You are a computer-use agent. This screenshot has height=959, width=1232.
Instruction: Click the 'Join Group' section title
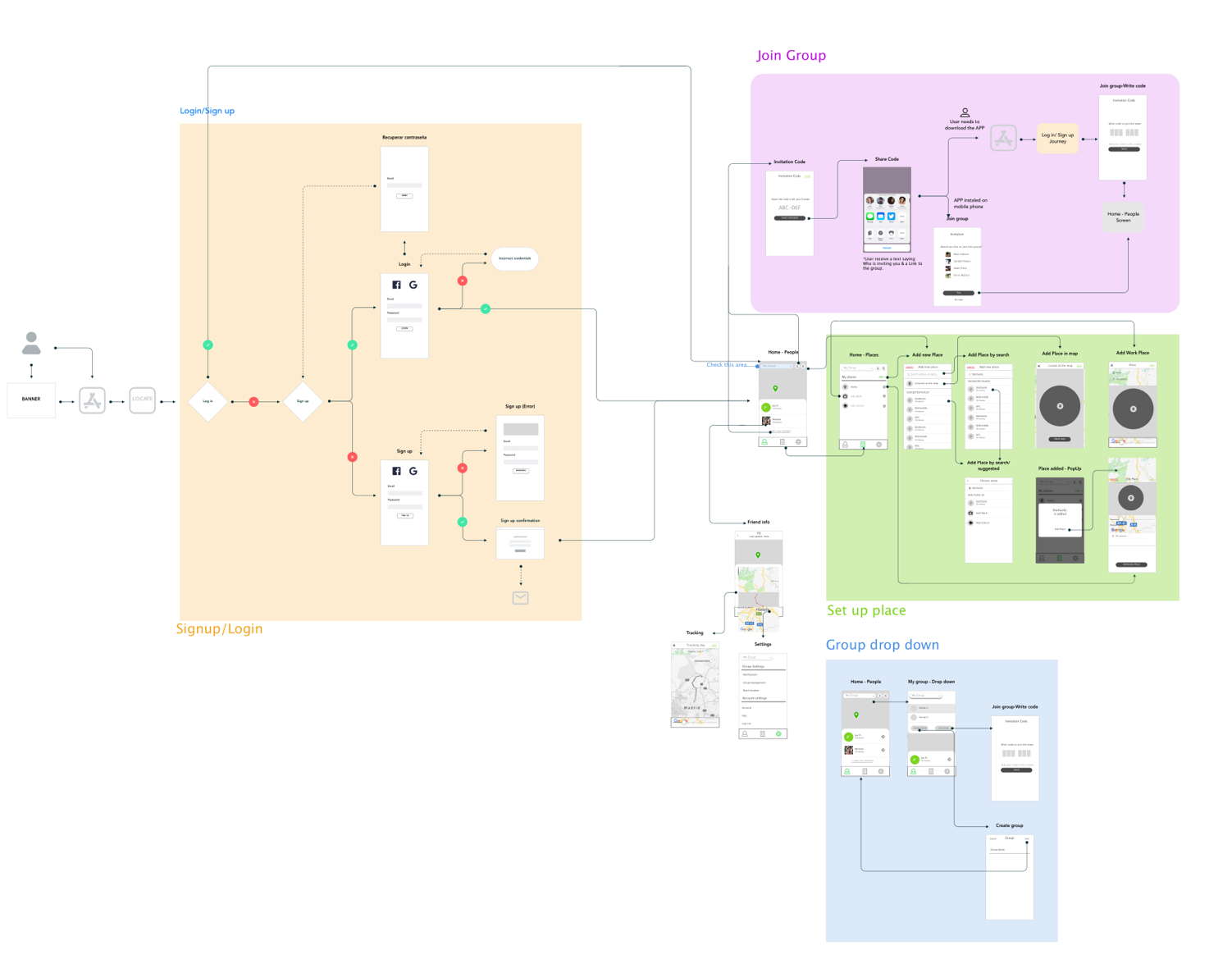(791, 56)
